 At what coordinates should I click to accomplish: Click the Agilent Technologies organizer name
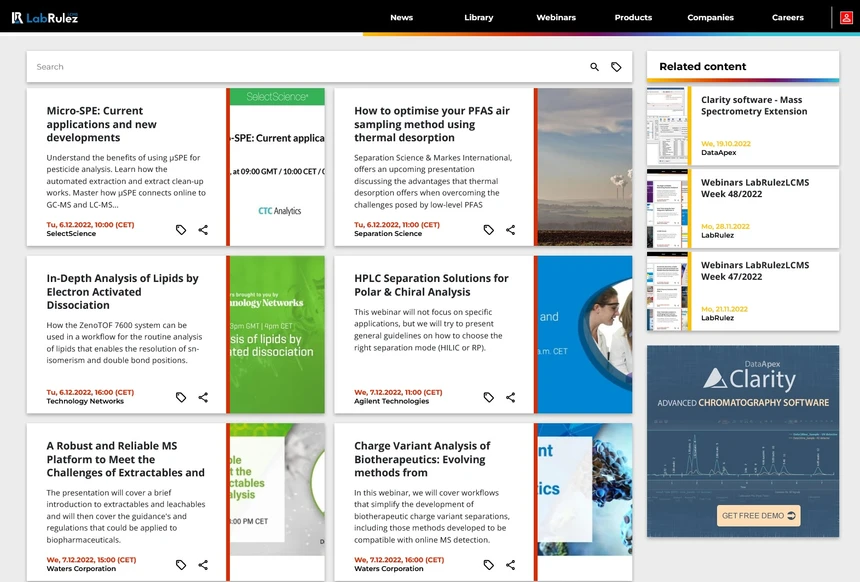[x=391, y=401]
